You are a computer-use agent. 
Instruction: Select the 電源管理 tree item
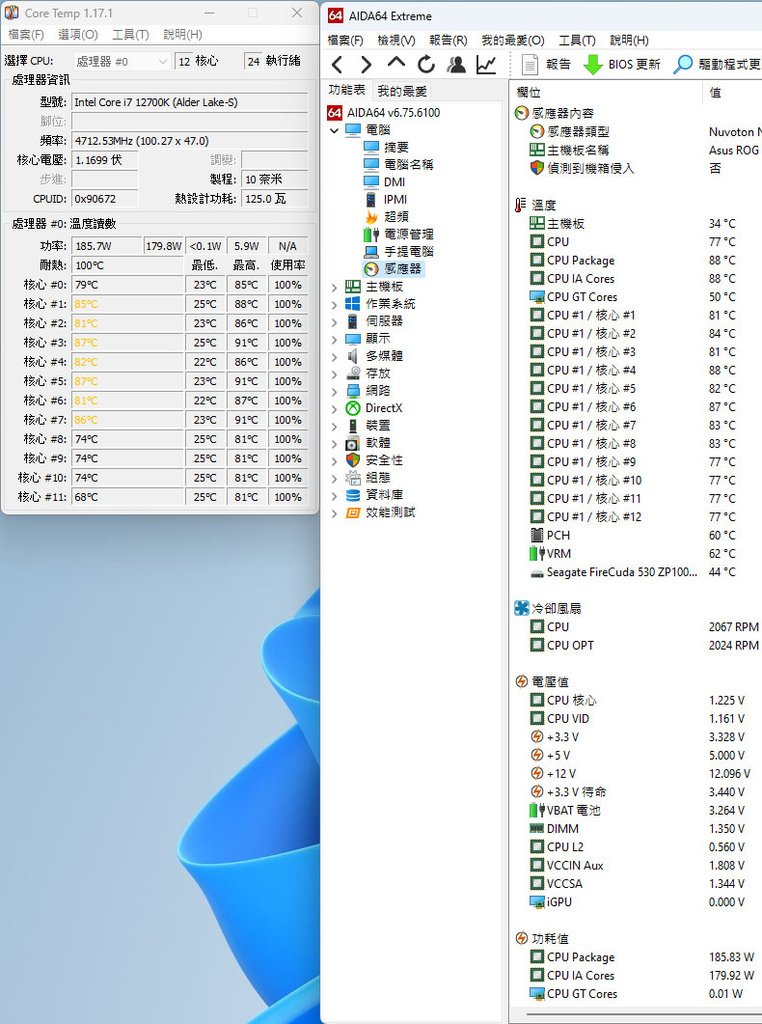(x=398, y=234)
